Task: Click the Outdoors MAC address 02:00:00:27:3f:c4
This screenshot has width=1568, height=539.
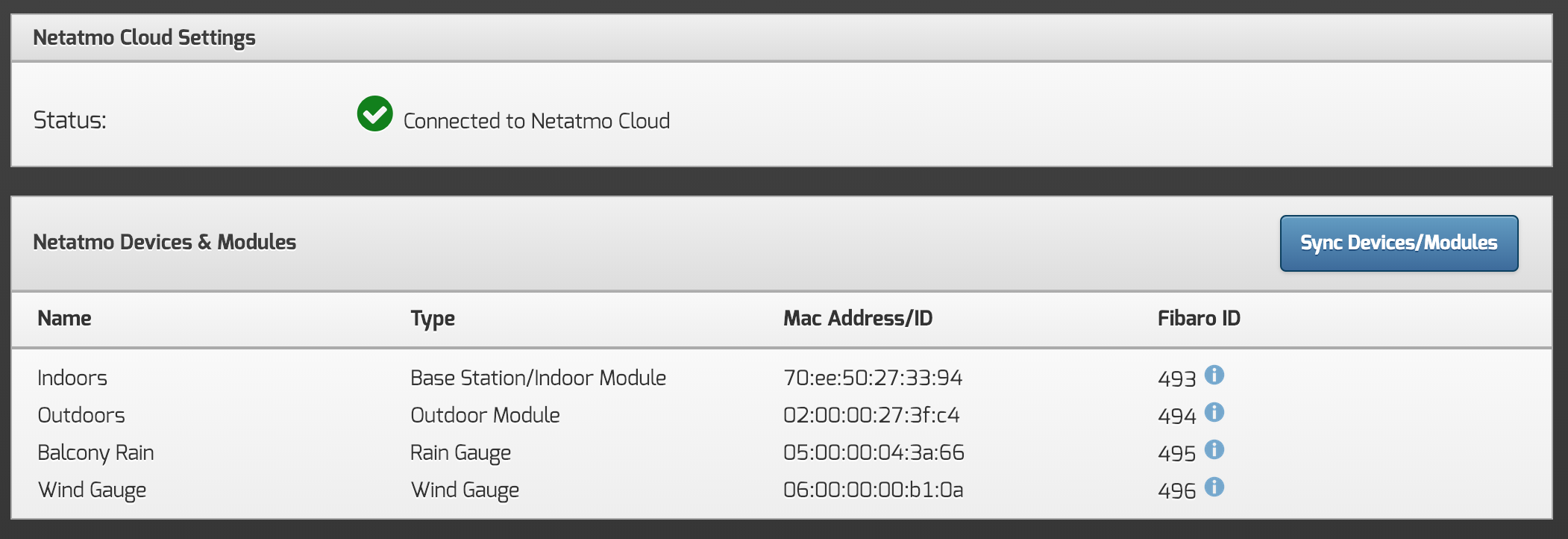Action: point(871,415)
